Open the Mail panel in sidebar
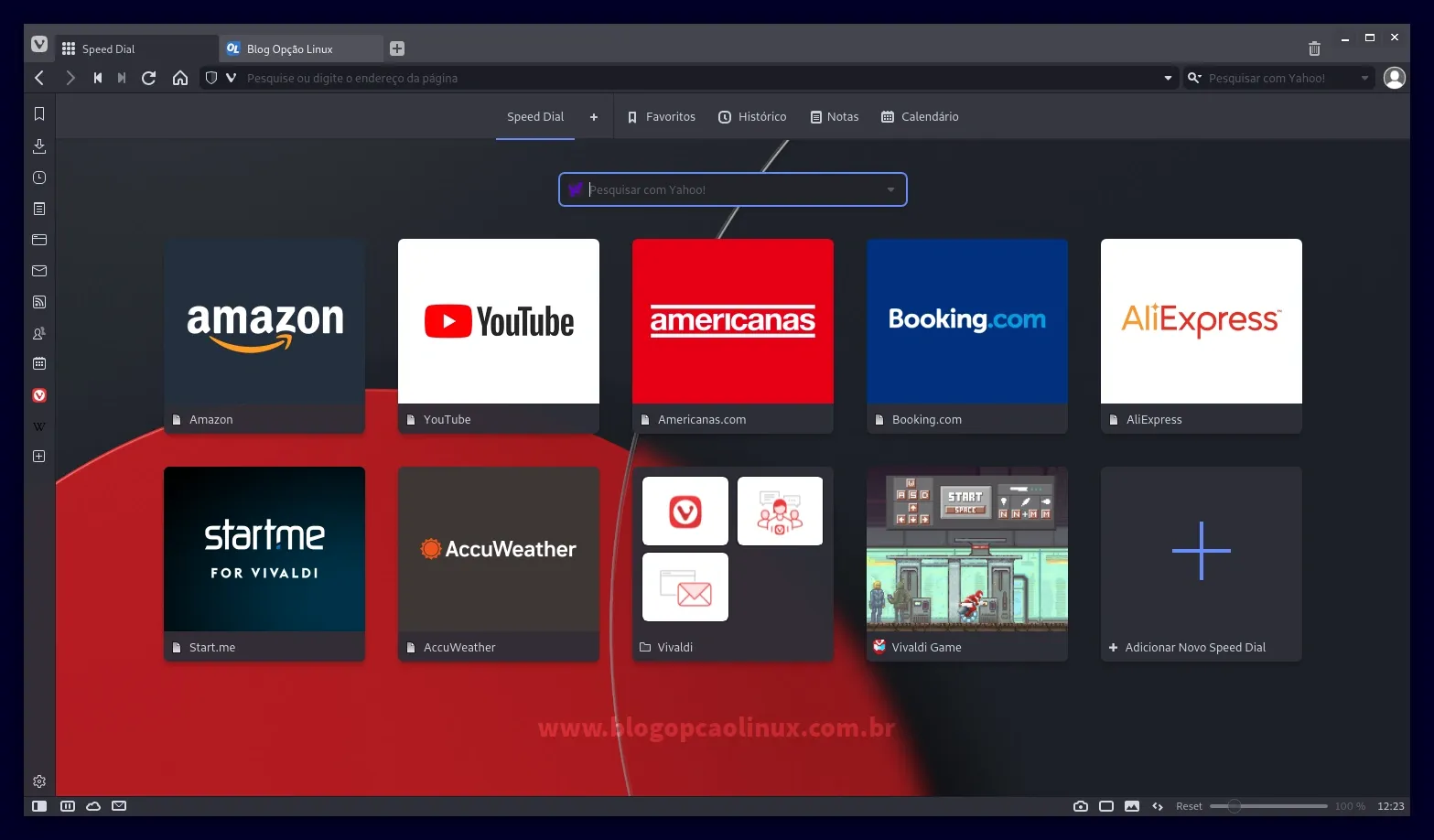 point(39,271)
